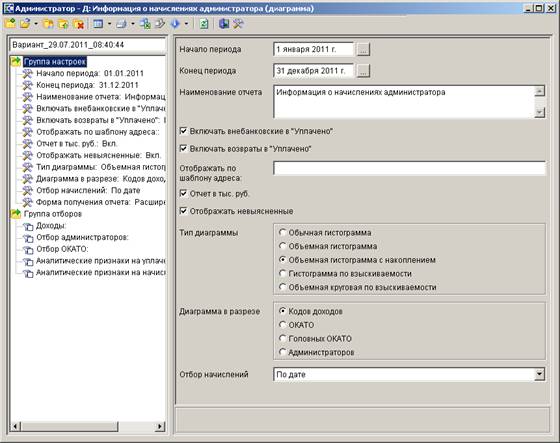Image resolution: width=560 pixels, height=443 pixels.
Task: Click the printer icon in toolbar
Action: pos(122,24)
